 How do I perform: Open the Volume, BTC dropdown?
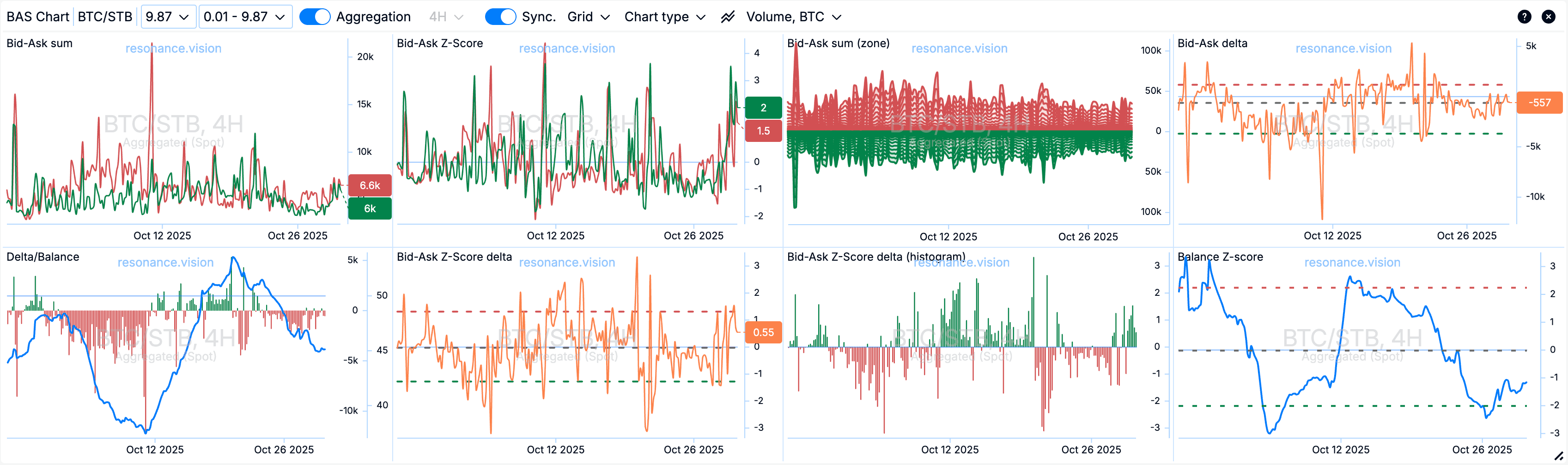point(794,17)
